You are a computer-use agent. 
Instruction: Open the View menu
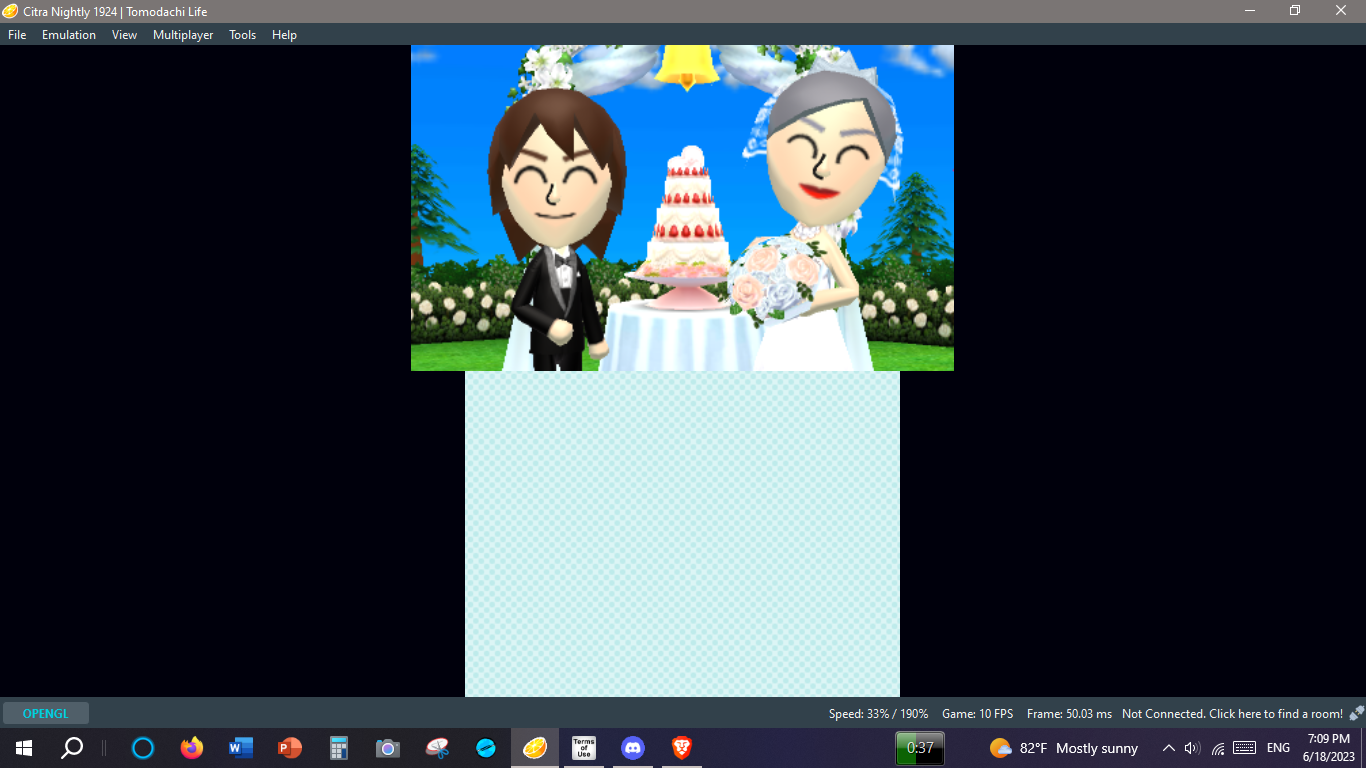(x=124, y=35)
